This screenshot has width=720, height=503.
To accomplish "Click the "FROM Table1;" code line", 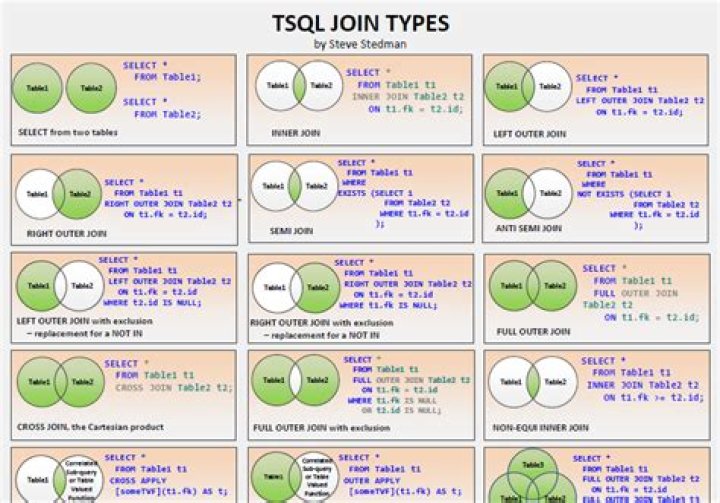I will [x=168, y=77].
